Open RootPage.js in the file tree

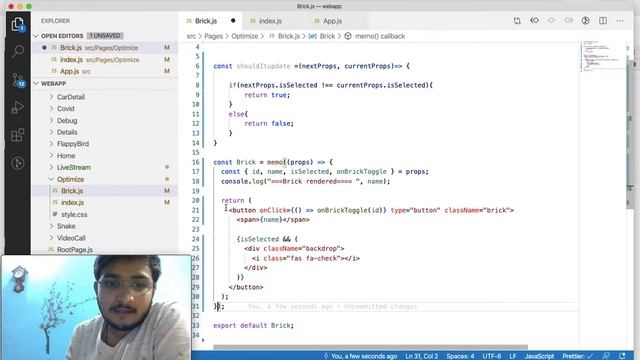(x=104, y=249)
